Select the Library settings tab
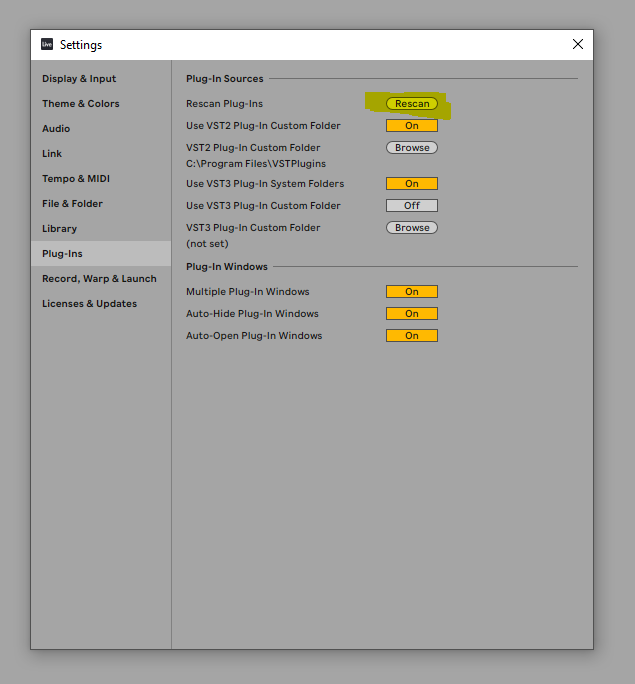The height and width of the screenshot is (684, 635). (x=101, y=229)
